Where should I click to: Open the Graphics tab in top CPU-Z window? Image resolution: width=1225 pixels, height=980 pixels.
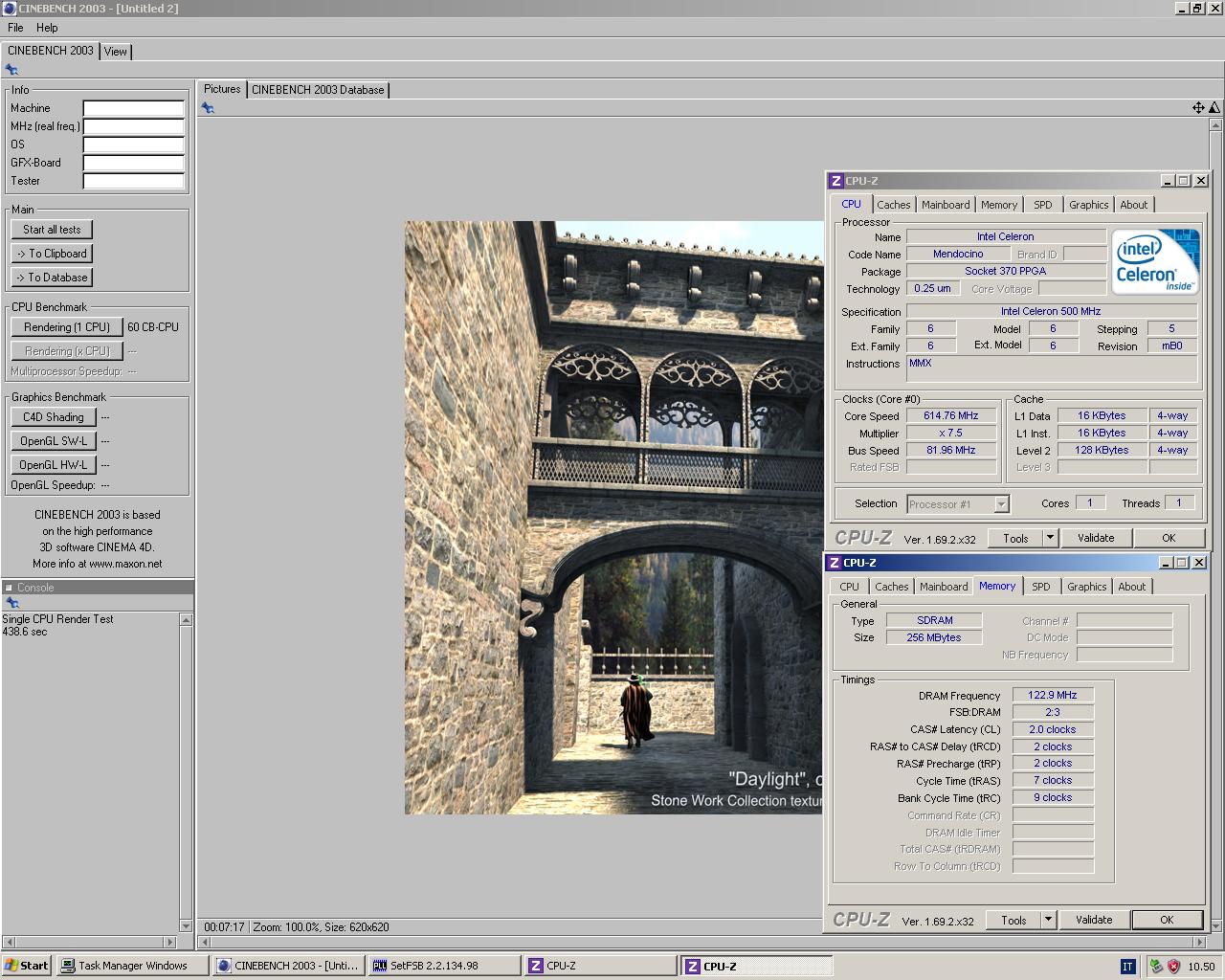1089,205
